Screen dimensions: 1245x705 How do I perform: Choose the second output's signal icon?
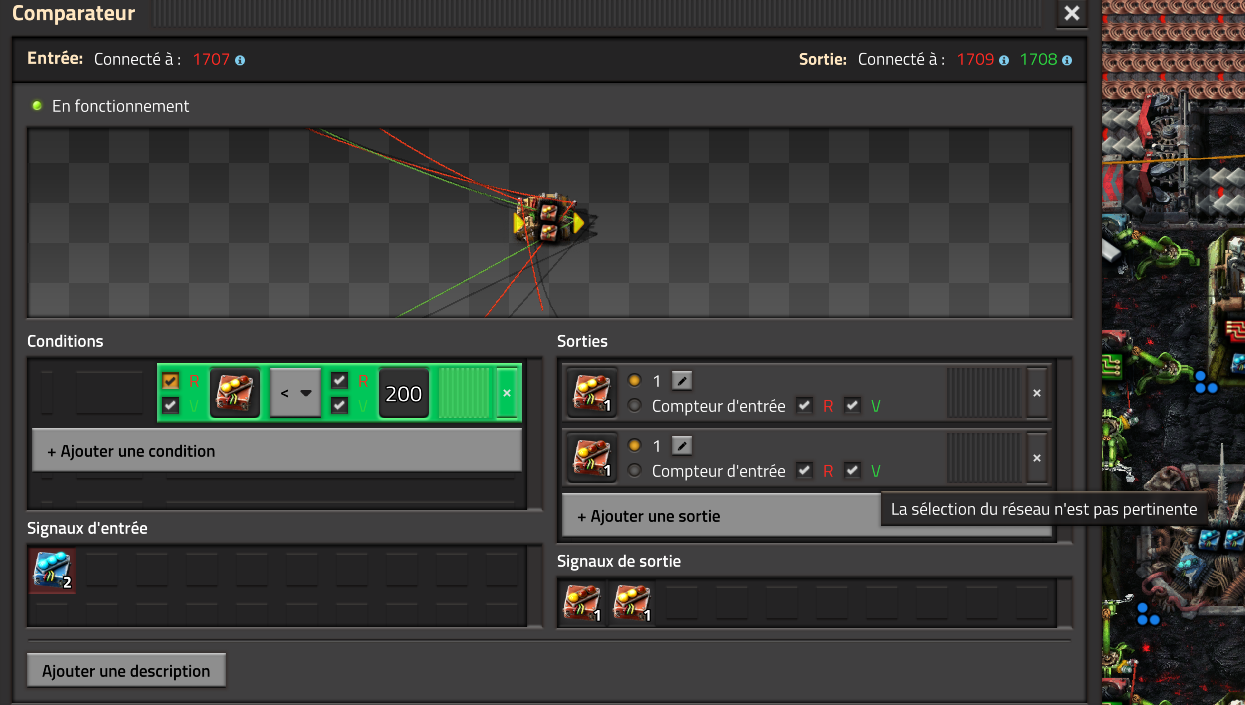[591, 458]
